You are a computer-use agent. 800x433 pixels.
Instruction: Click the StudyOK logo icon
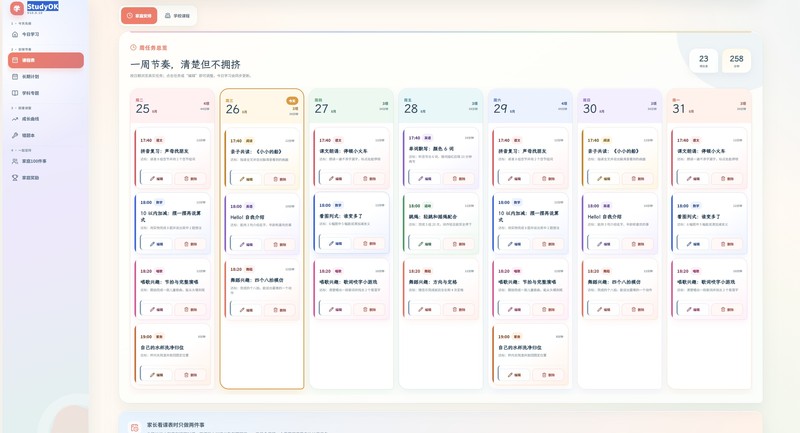coord(17,8)
